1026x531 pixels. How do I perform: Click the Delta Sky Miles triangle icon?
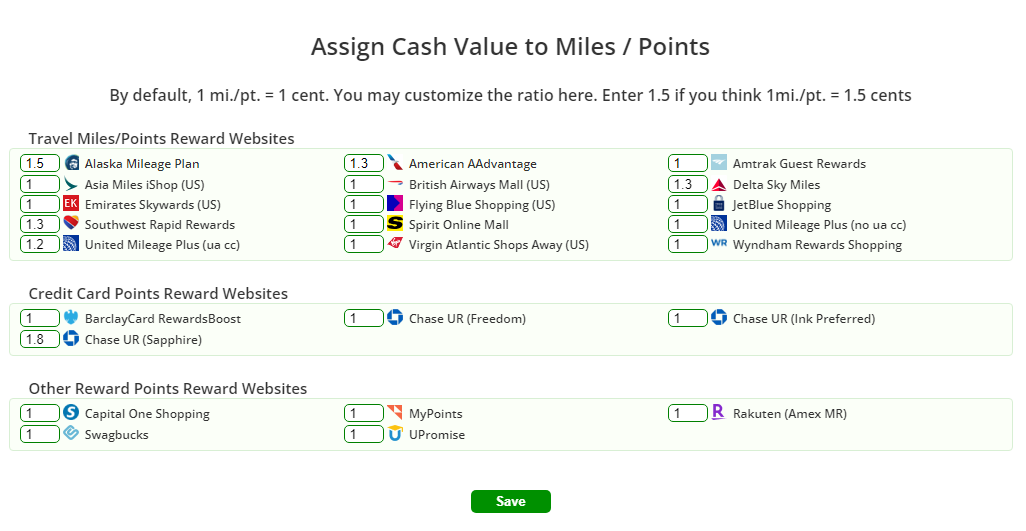pos(719,185)
